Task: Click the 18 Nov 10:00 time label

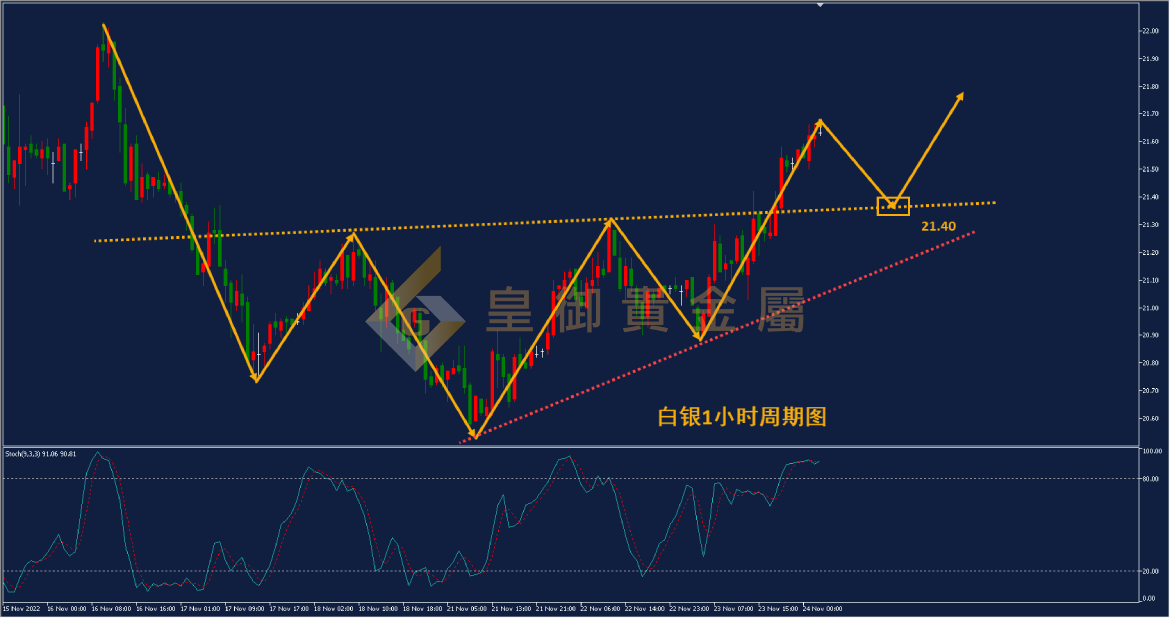Action: point(378,609)
